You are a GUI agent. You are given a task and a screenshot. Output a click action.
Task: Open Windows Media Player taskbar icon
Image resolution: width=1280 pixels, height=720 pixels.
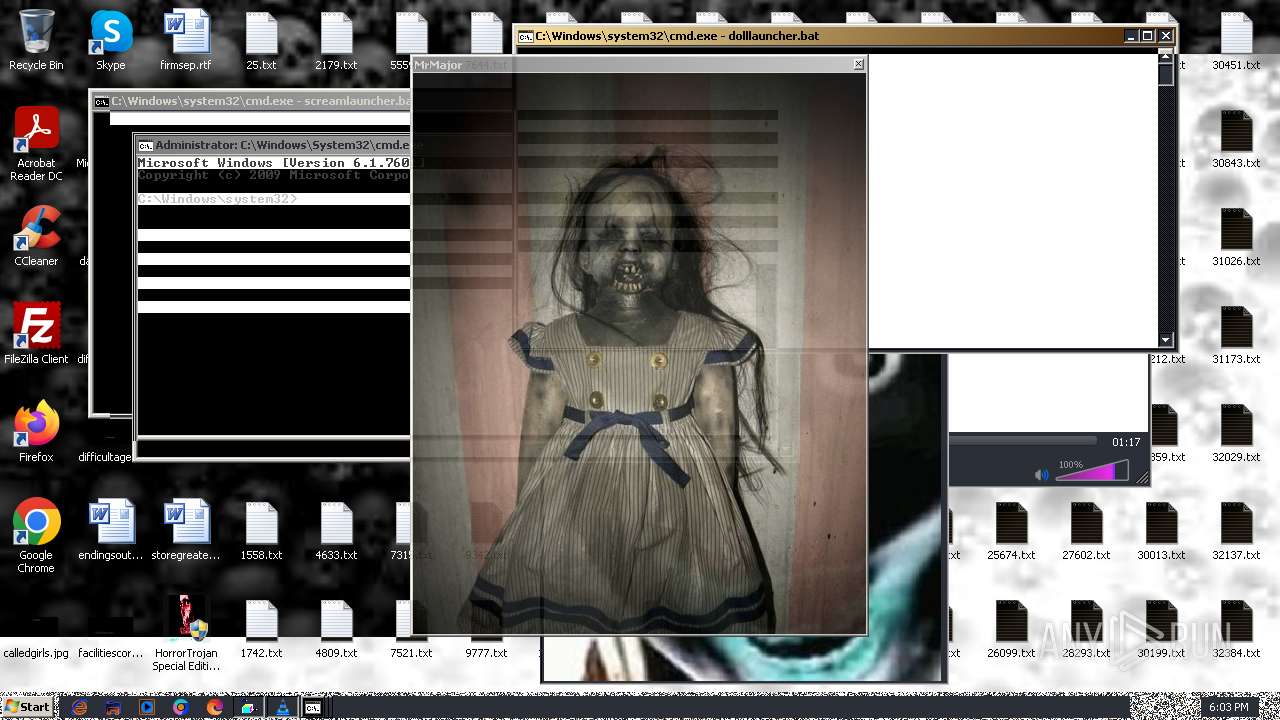pos(147,707)
